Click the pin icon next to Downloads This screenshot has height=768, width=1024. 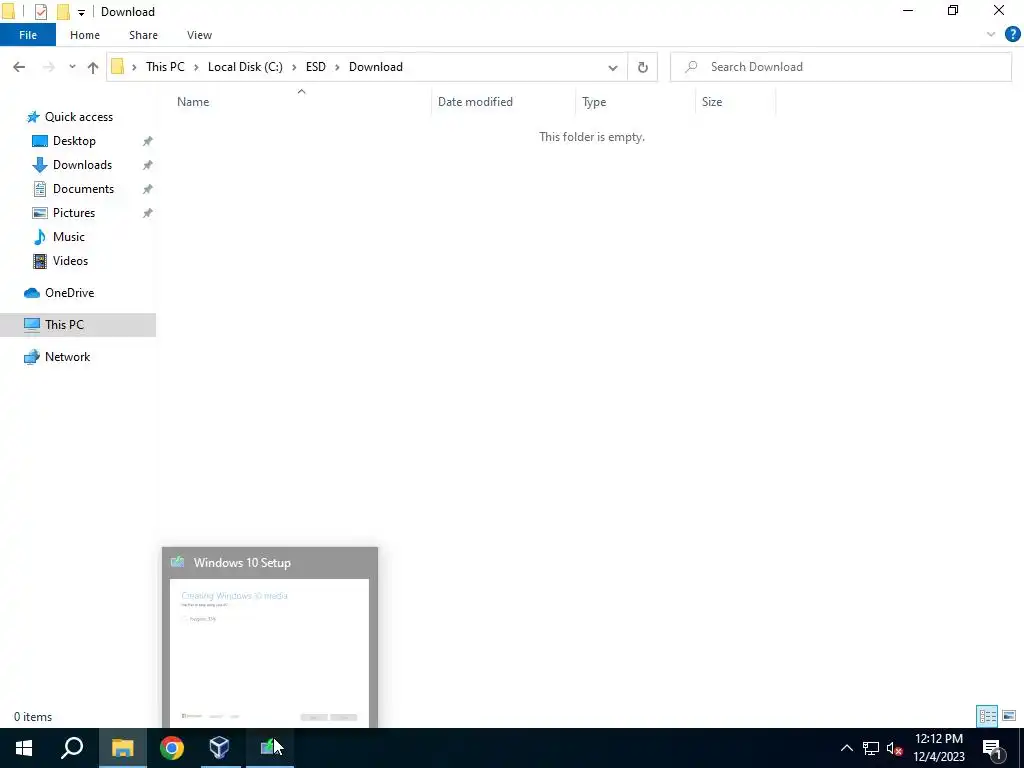[148, 165]
